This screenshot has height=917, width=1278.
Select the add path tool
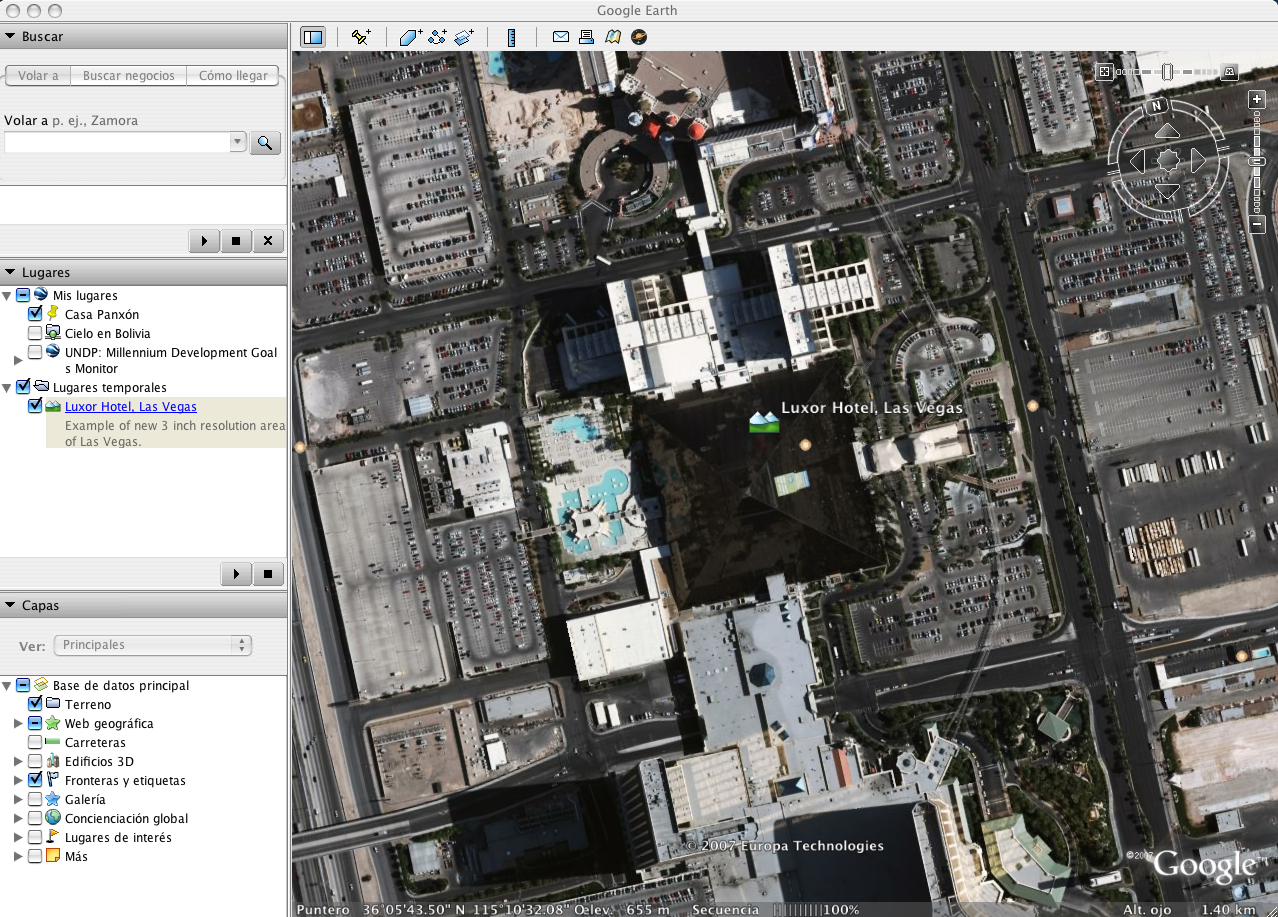(437, 37)
